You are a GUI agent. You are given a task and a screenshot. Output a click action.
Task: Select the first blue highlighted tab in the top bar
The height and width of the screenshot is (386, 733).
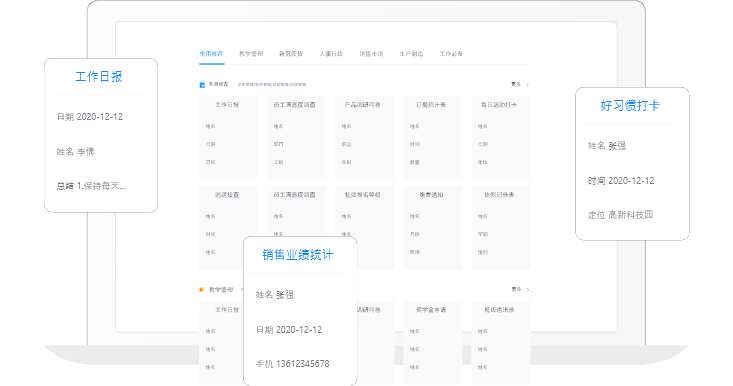pyautogui.click(x=211, y=54)
